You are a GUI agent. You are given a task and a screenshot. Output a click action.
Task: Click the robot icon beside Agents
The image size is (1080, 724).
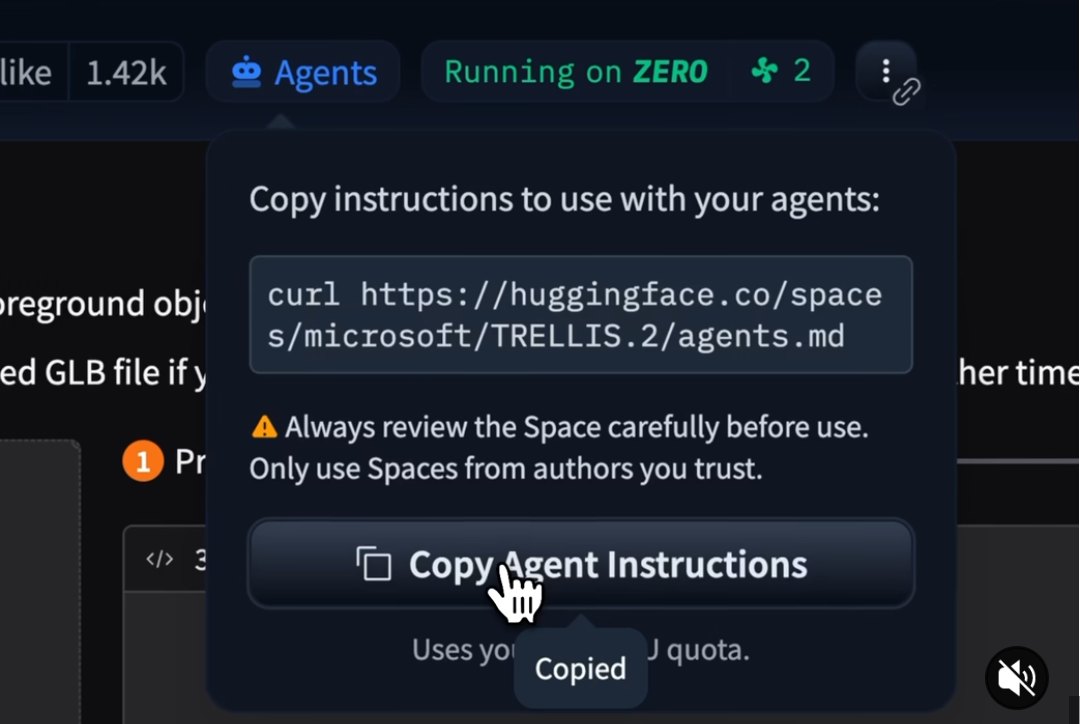(246, 72)
